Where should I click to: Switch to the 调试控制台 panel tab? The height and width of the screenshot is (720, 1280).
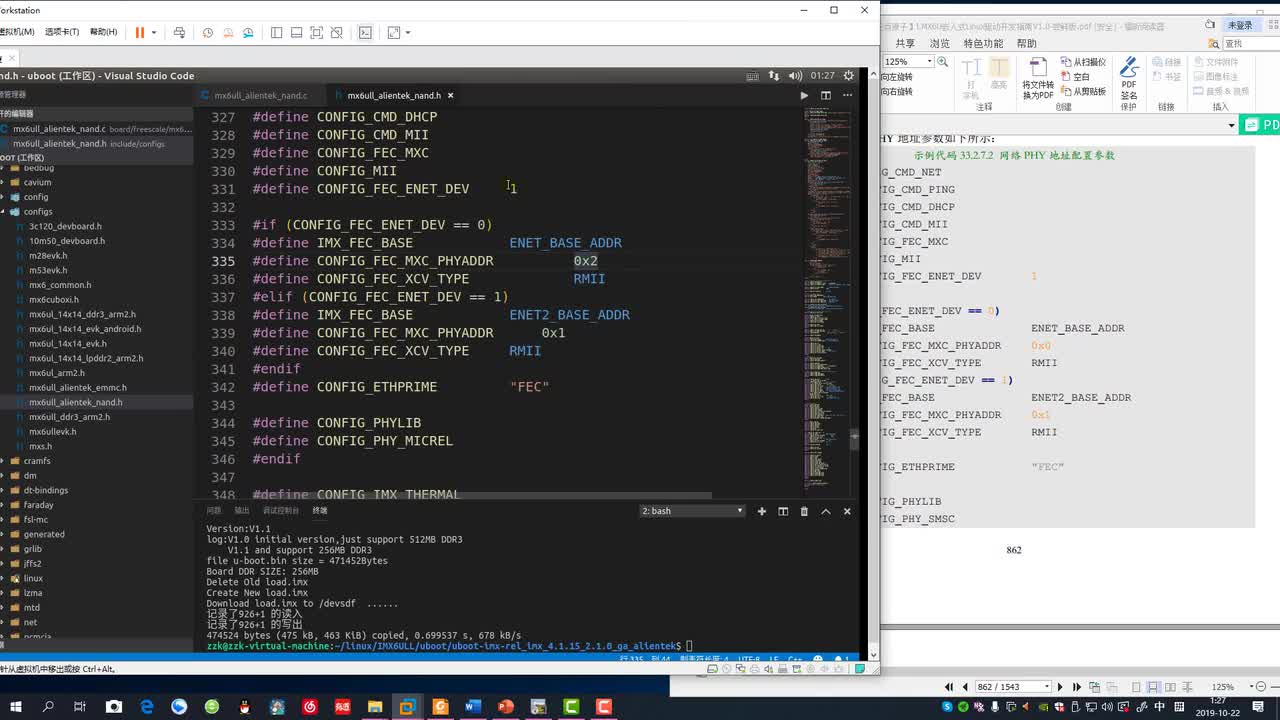click(x=280, y=510)
